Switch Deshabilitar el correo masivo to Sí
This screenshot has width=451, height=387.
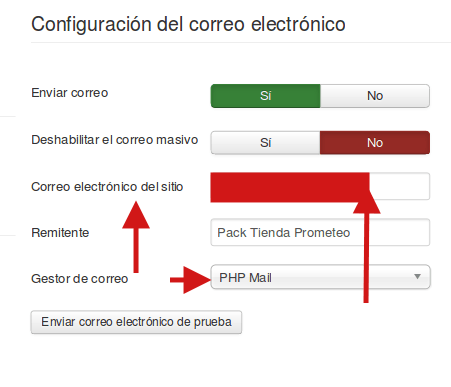(x=265, y=143)
